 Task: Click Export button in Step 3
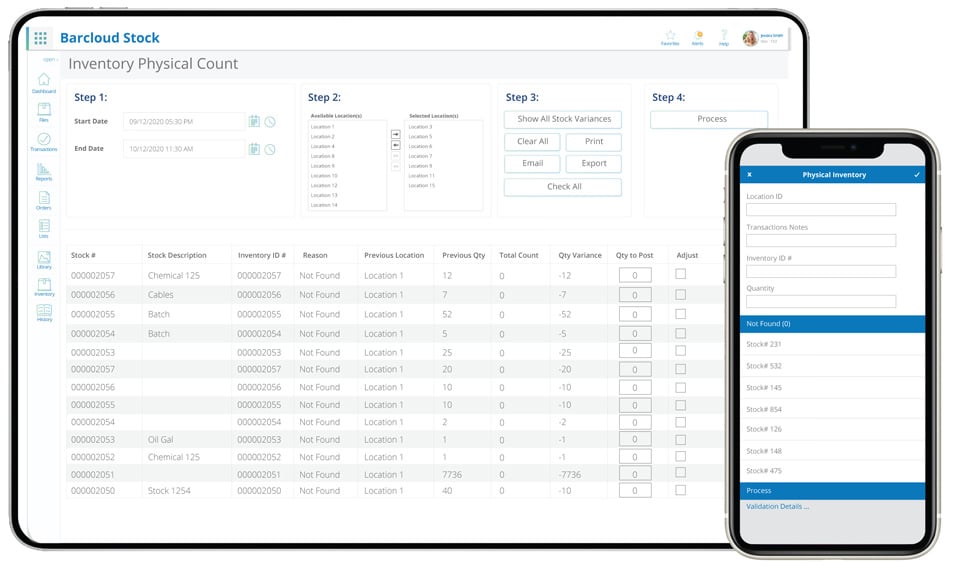[594, 163]
